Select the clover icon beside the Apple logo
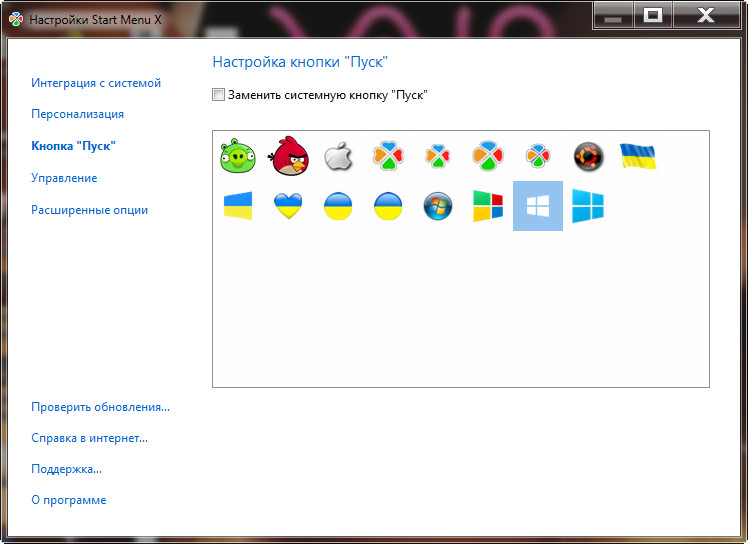 click(x=388, y=156)
